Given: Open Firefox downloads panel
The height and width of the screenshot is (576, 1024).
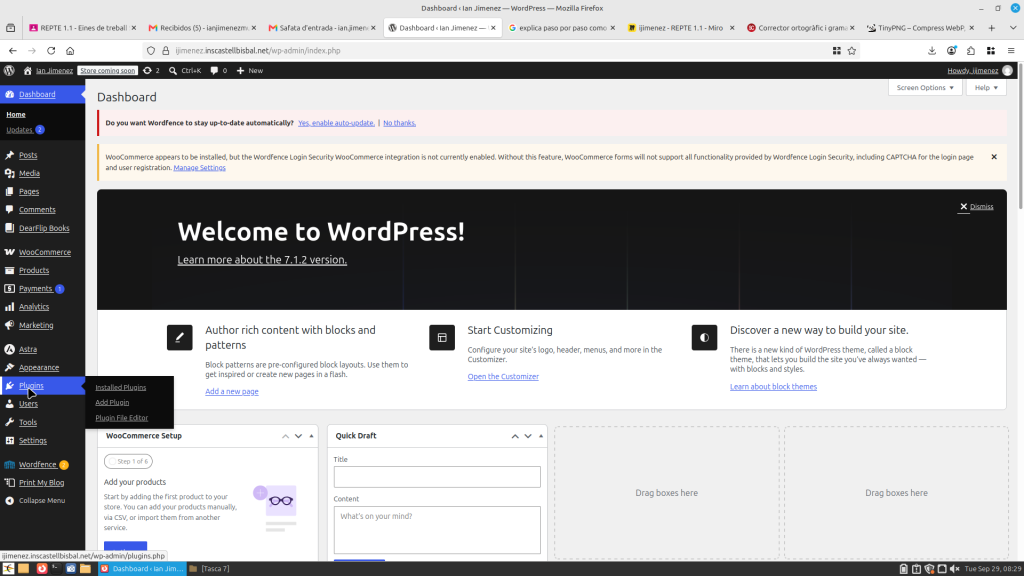Looking at the screenshot, I should pos(932,50).
